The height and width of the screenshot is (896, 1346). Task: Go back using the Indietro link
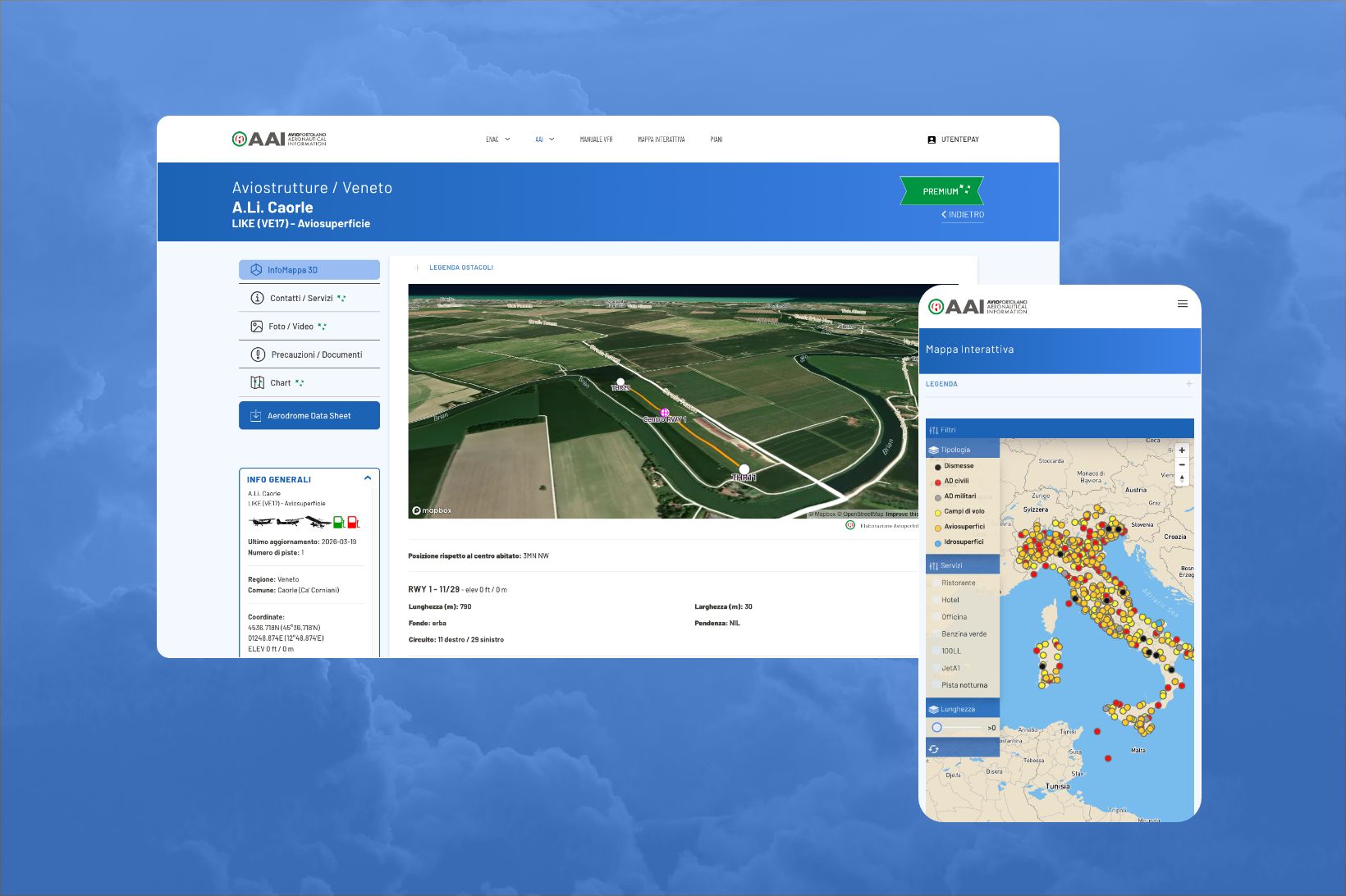pos(963,215)
